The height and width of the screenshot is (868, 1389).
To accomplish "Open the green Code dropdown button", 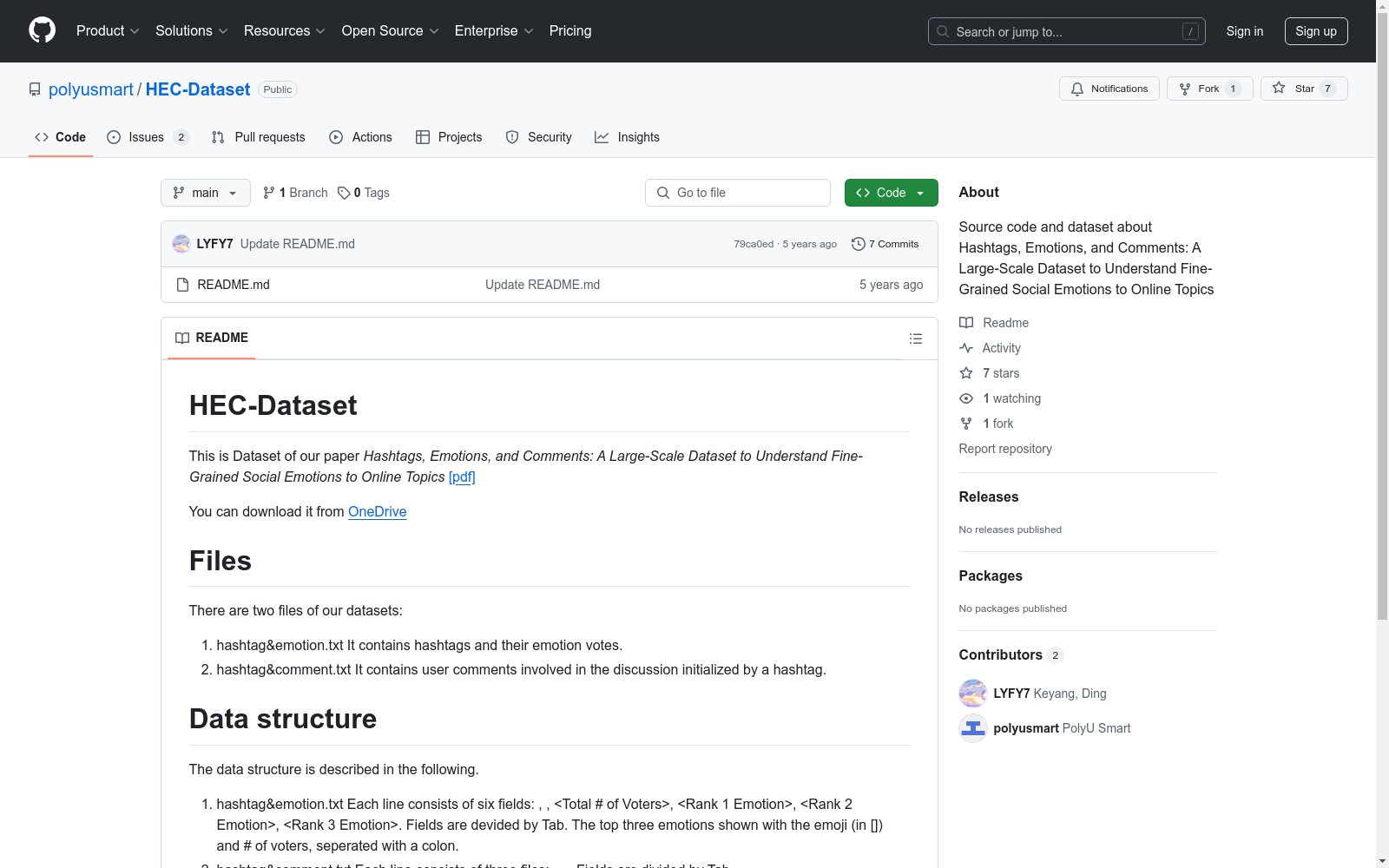I will pos(892,193).
